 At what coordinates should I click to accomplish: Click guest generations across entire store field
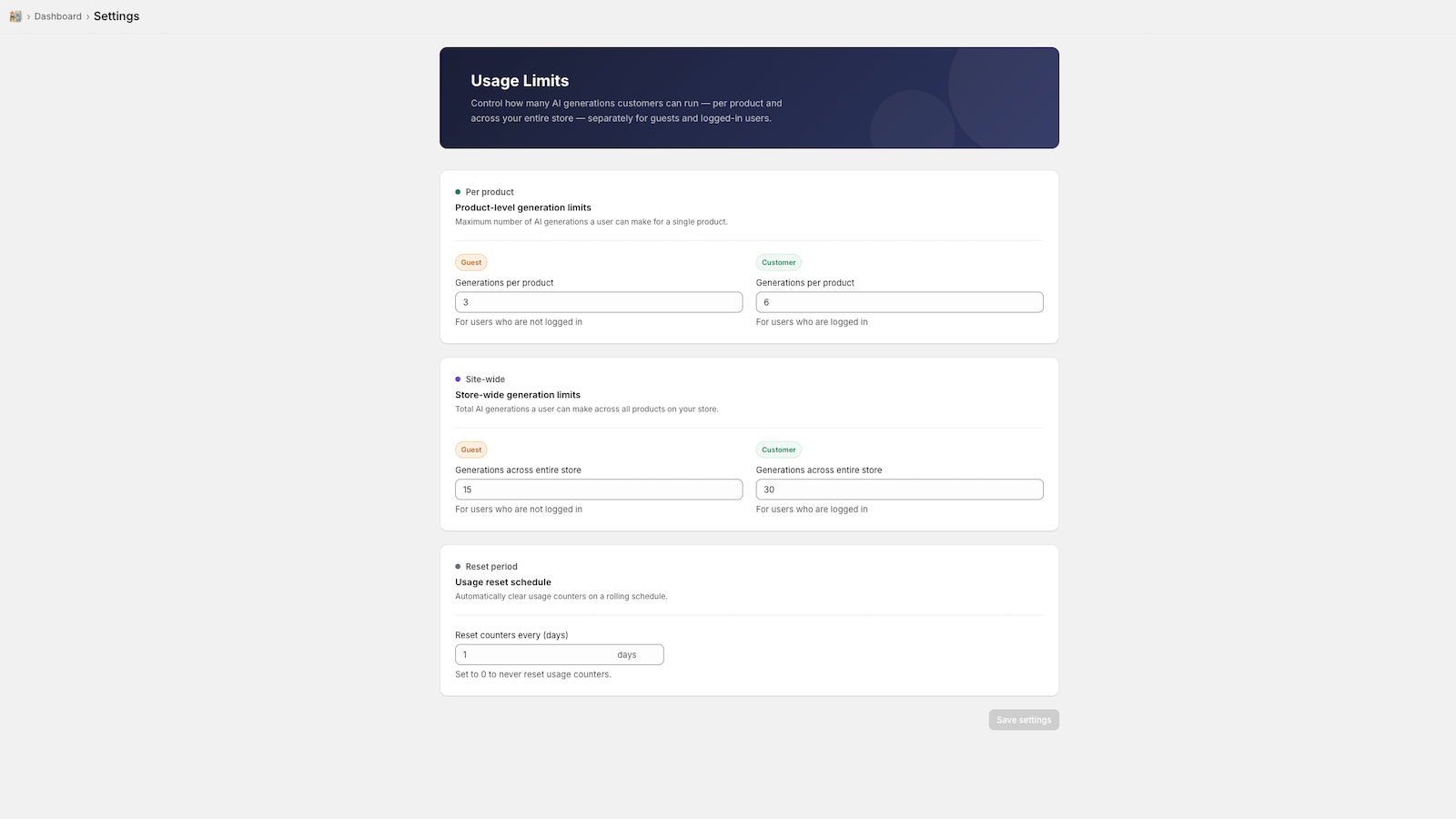tap(598, 490)
